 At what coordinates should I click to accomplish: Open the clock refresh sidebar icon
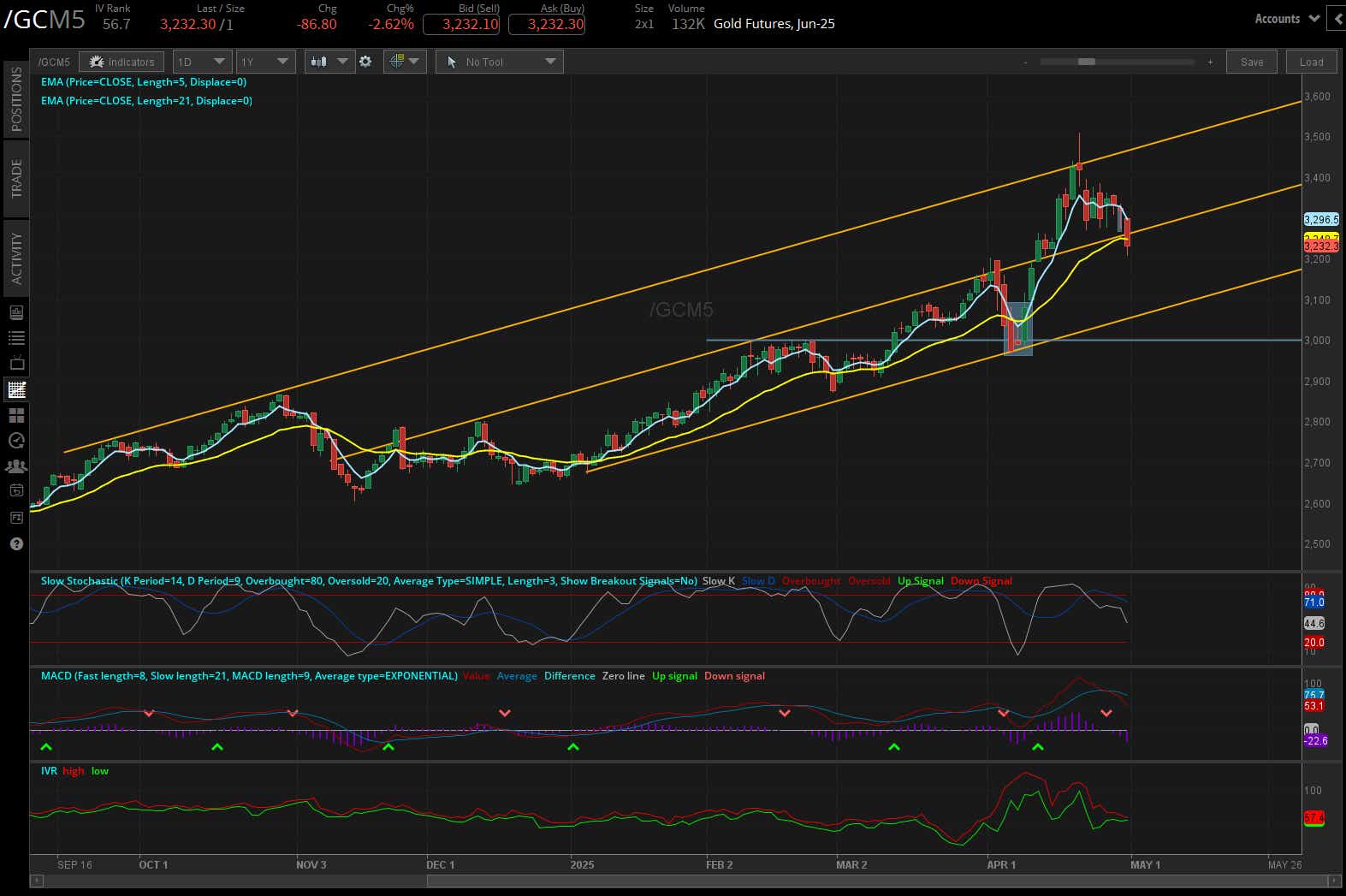click(x=16, y=441)
